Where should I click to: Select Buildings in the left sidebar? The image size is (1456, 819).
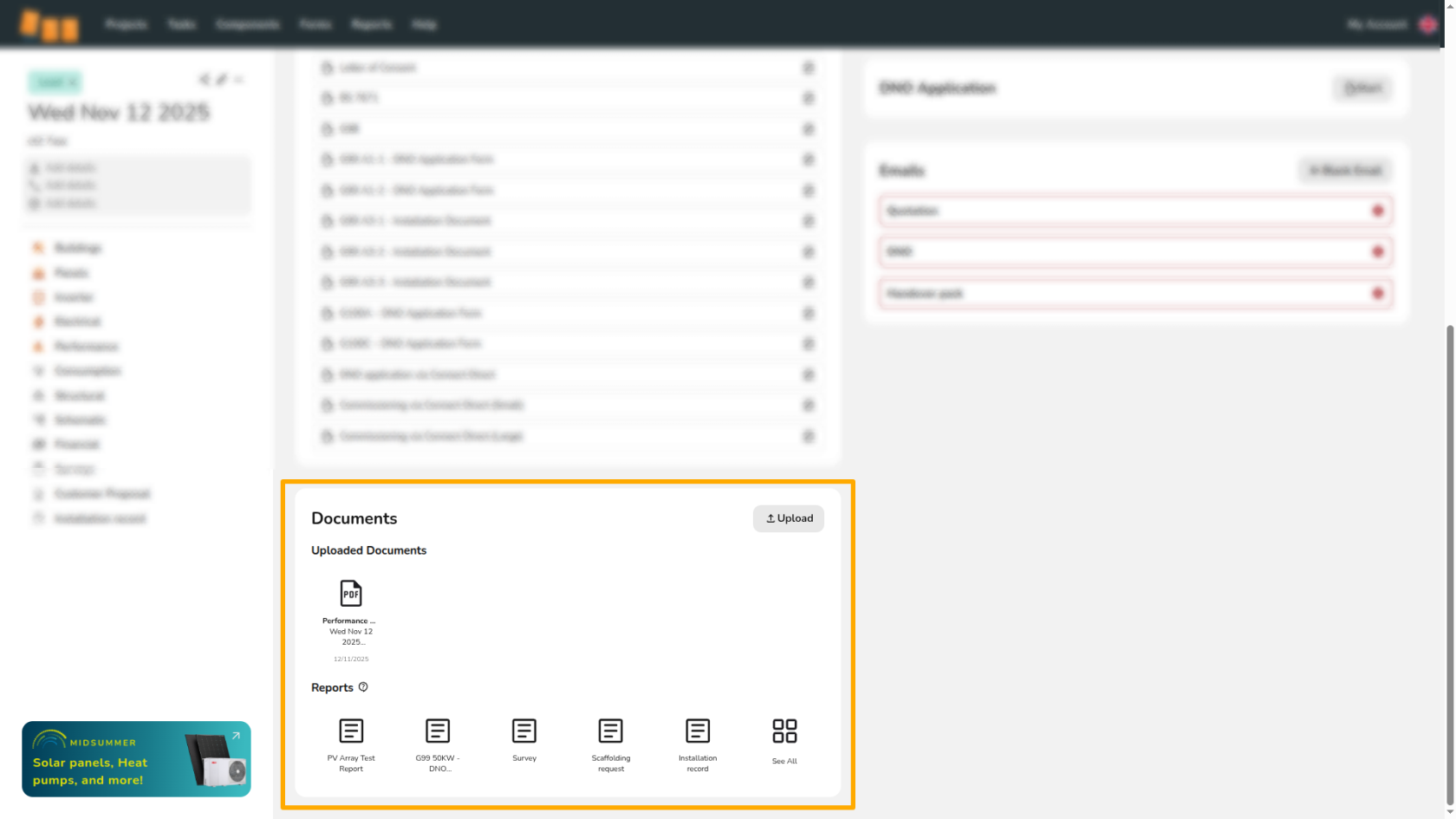[x=77, y=248]
